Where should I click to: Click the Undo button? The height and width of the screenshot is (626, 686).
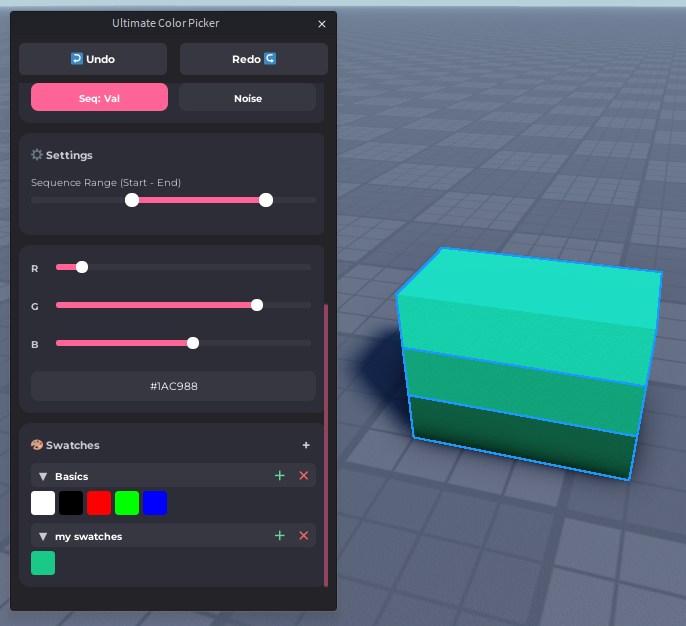[x=93, y=59]
